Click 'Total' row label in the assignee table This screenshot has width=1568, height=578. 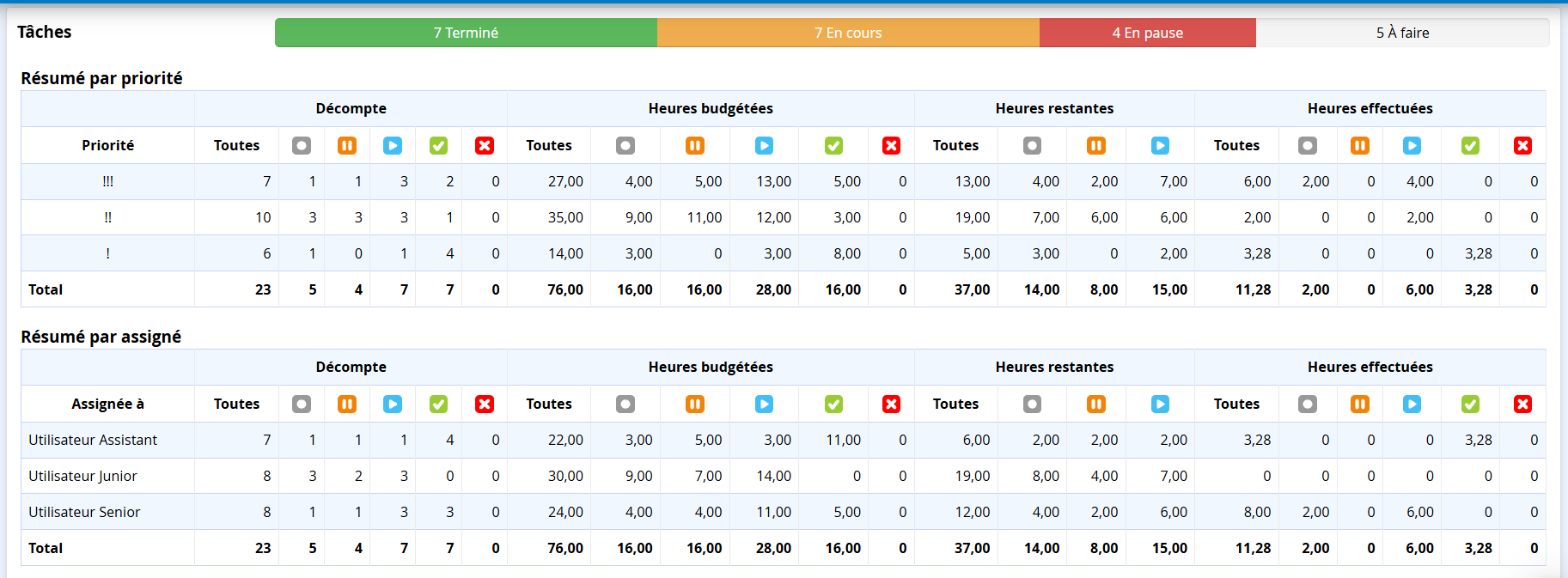tap(46, 548)
